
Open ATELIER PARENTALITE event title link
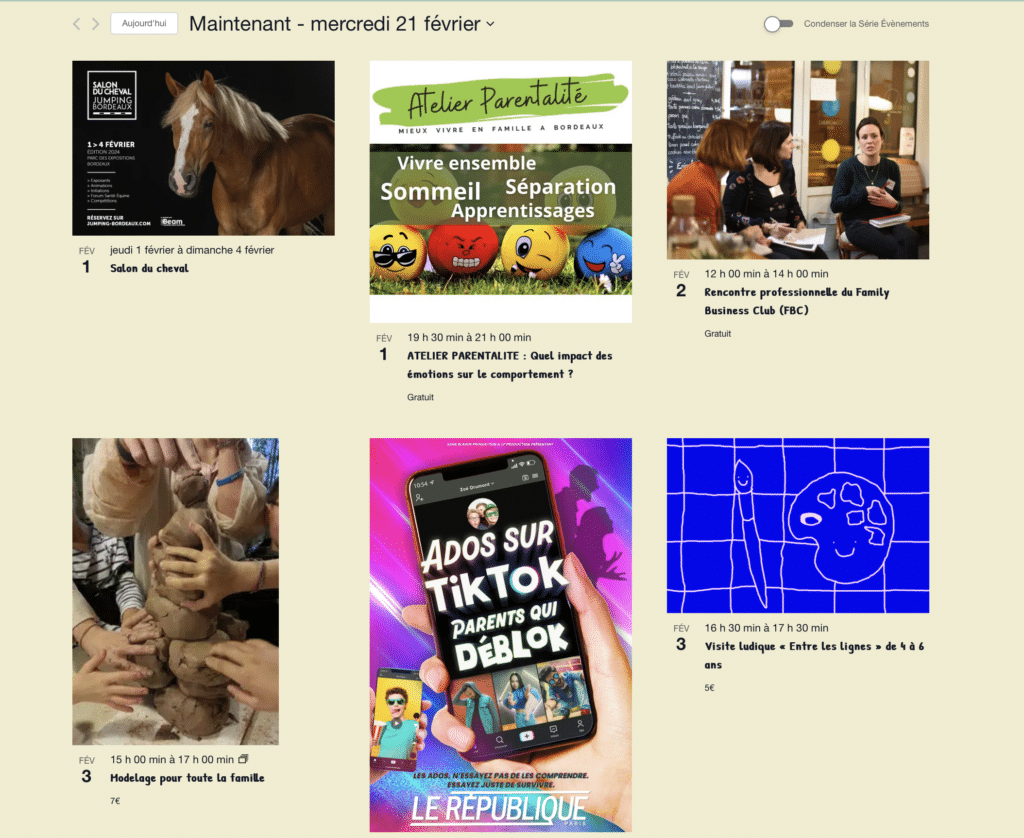click(x=509, y=365)
